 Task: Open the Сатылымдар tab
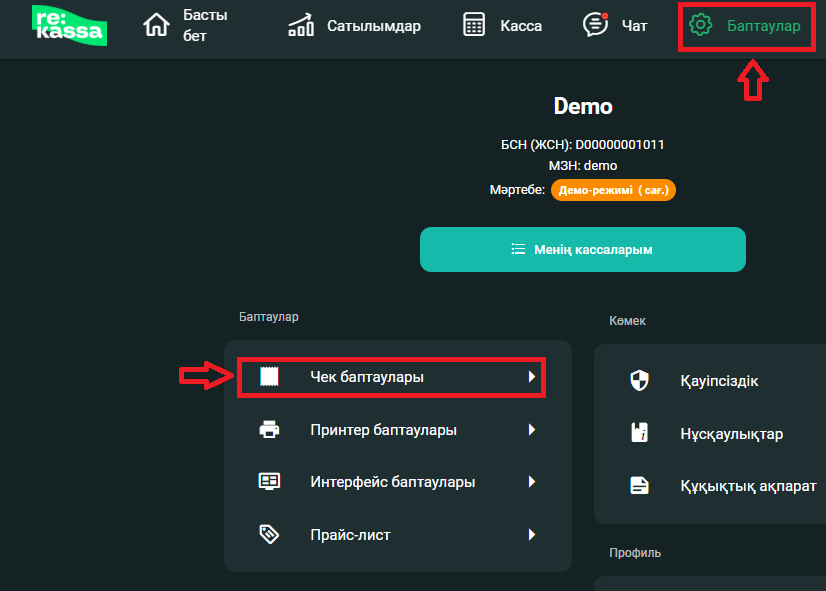pos(373,26)
